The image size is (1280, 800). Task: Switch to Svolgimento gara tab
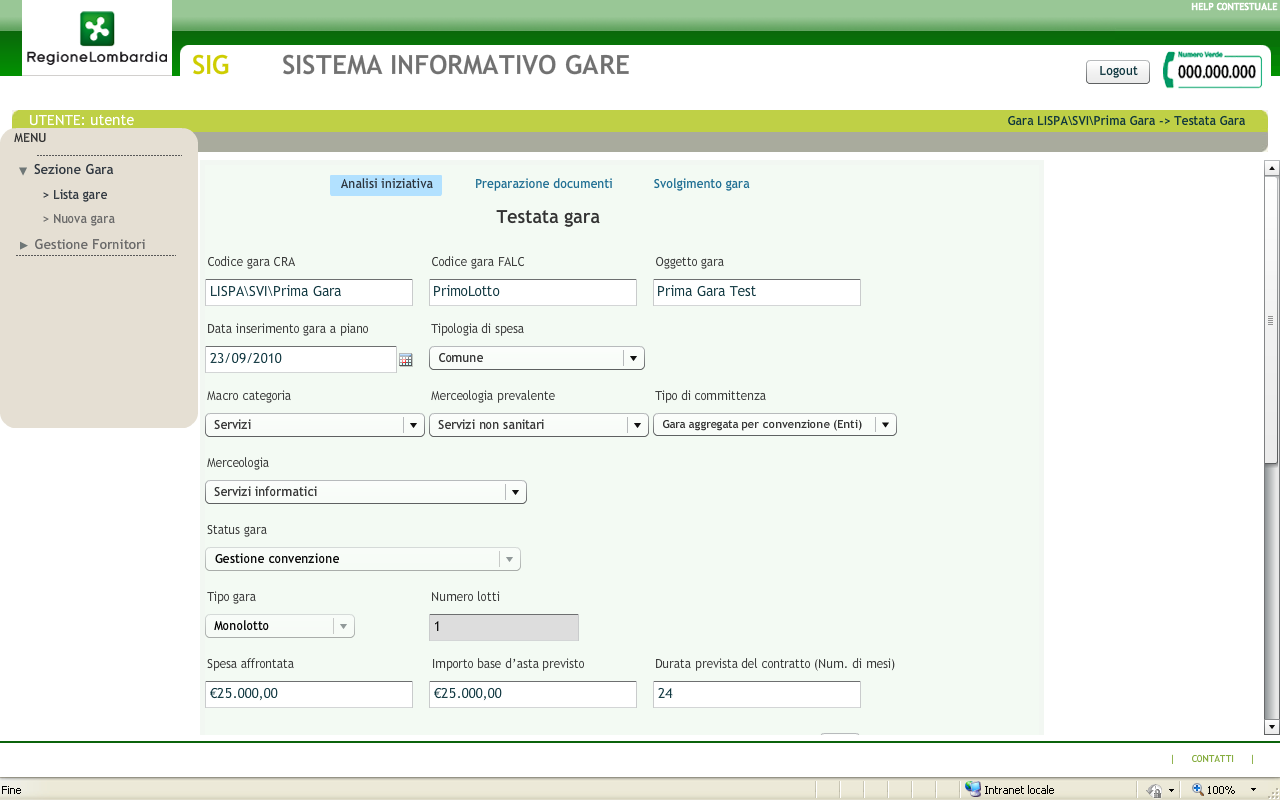701,184
